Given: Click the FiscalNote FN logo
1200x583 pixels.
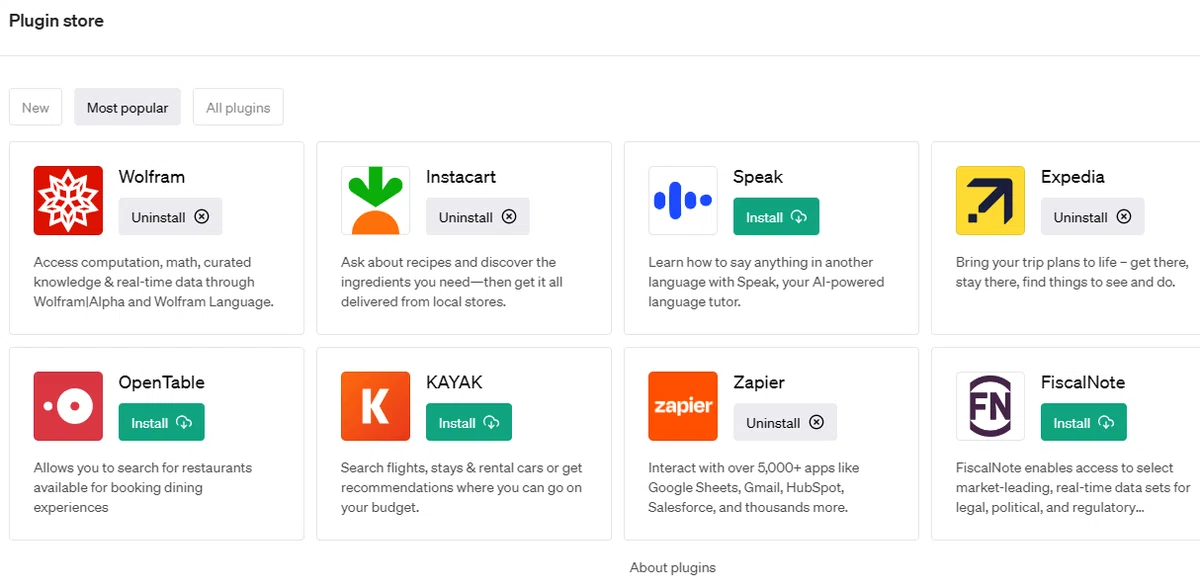Looking at the screenshot, I should click(990, 406).
